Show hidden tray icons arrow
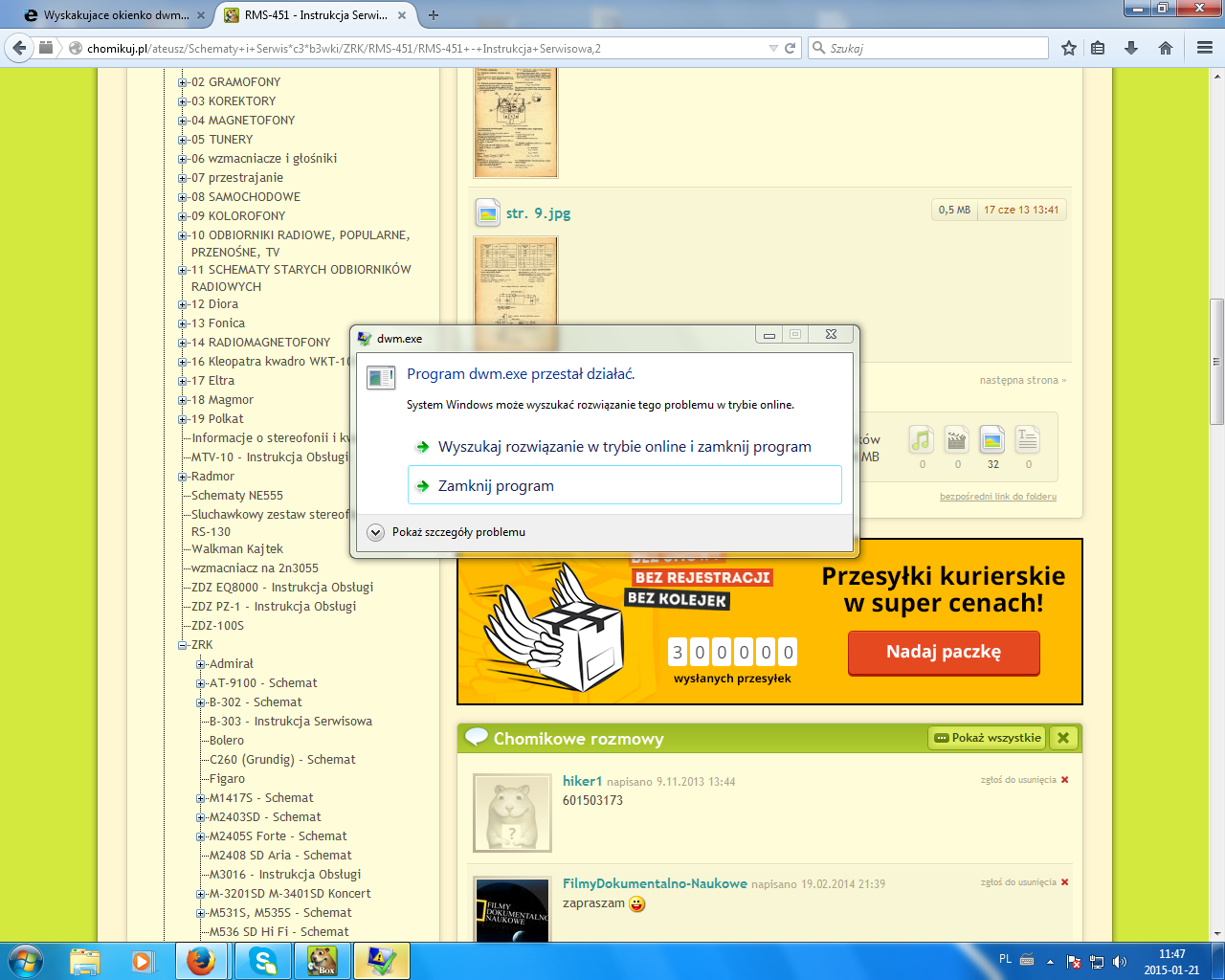Viewport: 1225px width, 980px height. (1050, 962)
